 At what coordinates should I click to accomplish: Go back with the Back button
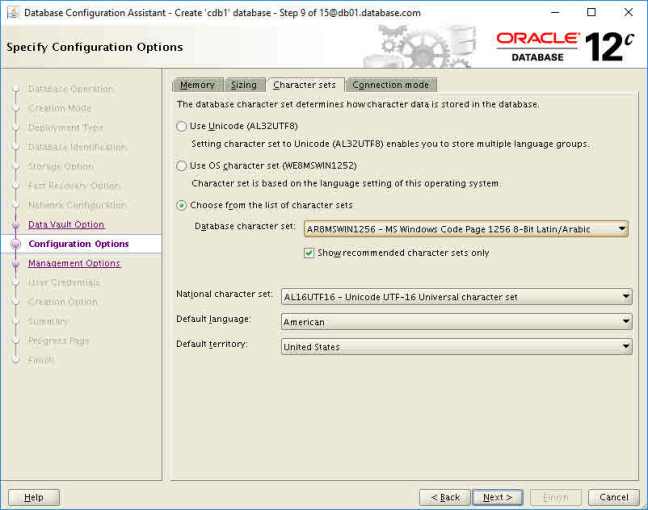(x=445, y=497)
